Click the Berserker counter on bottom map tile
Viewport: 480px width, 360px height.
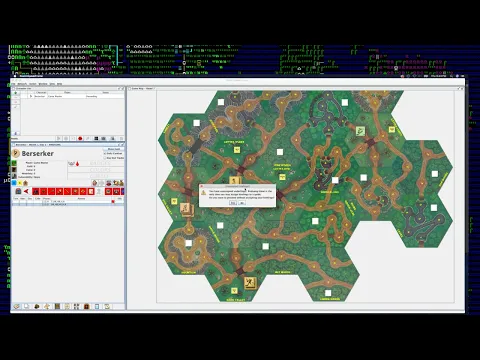tap(250, 283)
